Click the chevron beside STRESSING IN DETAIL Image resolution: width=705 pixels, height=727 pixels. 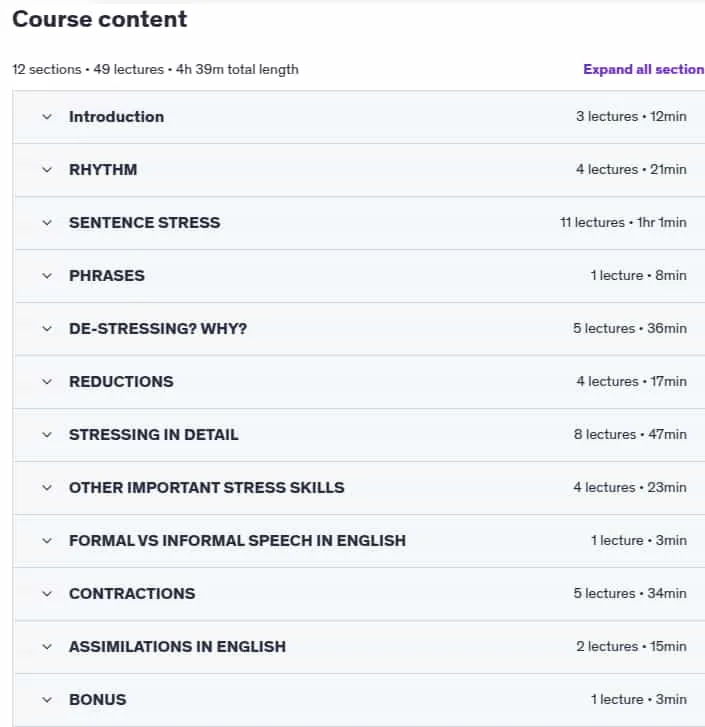(47, 435)
